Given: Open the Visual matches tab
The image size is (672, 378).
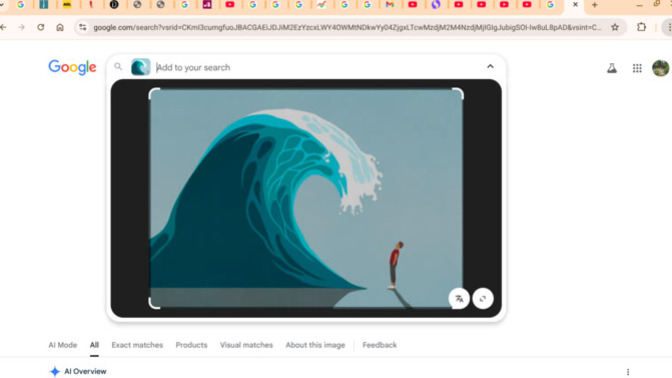Looking at the screenshot, I should point(246,345).
